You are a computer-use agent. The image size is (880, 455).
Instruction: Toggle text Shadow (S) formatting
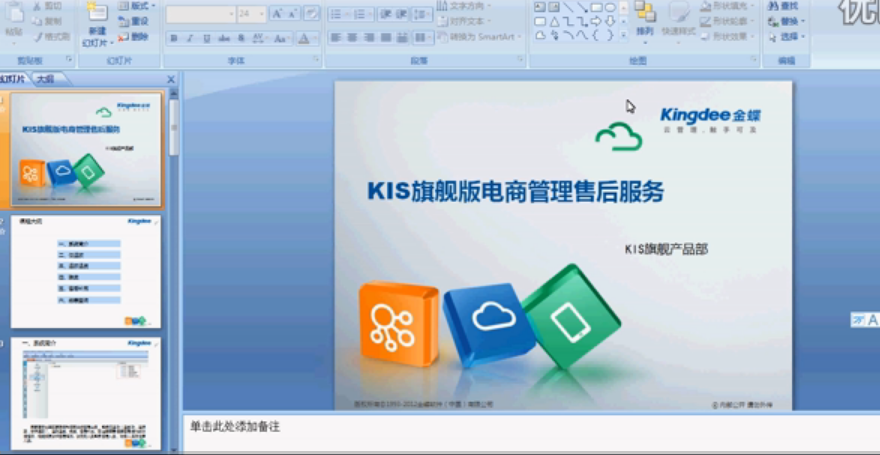pyautogui.click(x=241, y=38)
